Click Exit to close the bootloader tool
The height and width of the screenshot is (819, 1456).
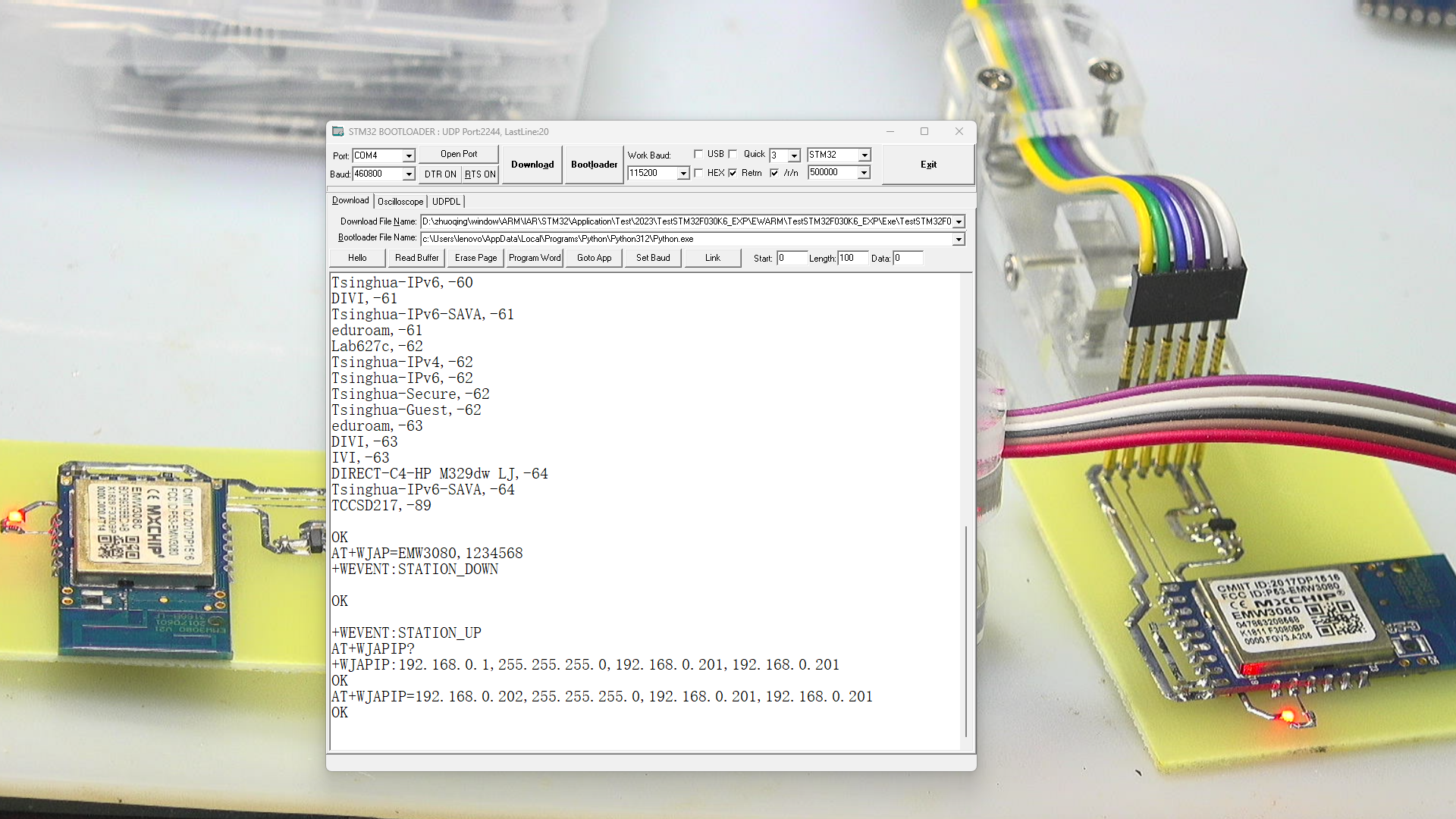tap(928, 165)
